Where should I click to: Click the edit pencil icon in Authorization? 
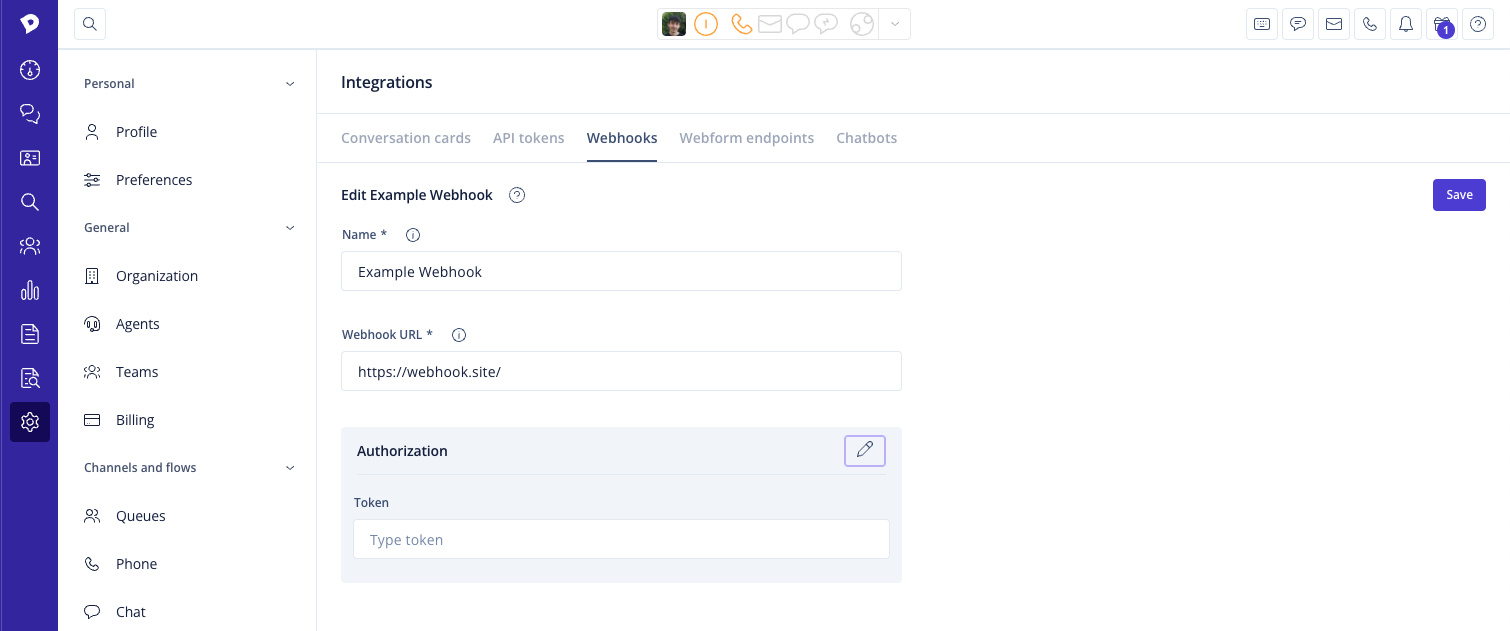pyautogui.click(x=865, y=451)
